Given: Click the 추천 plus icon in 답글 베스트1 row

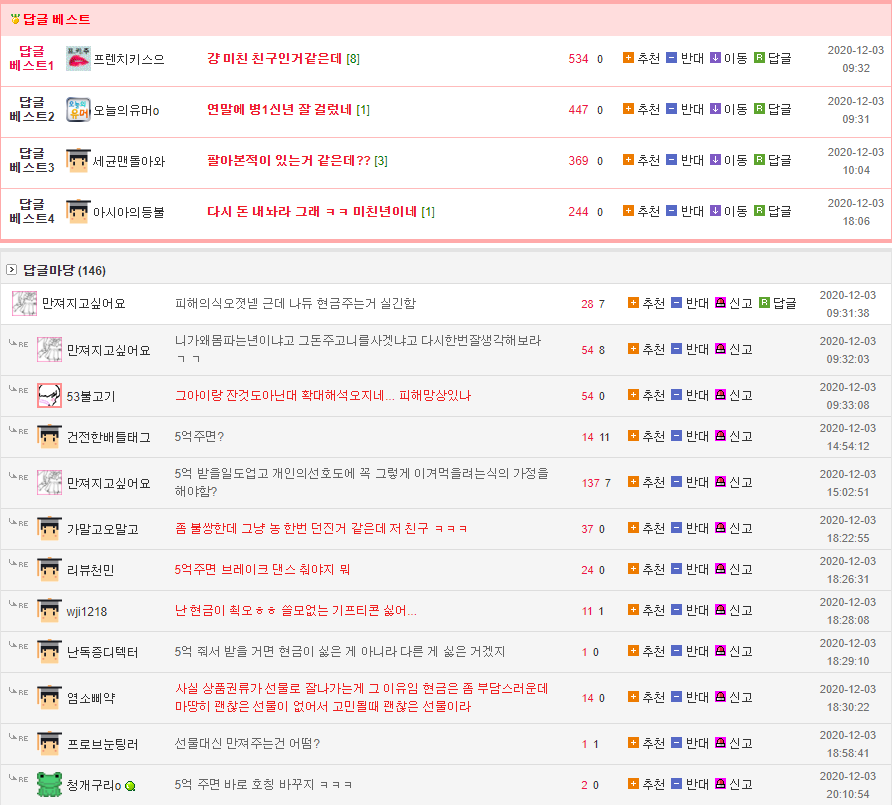Looking at the screenshot, I should (x=628, y=58).
